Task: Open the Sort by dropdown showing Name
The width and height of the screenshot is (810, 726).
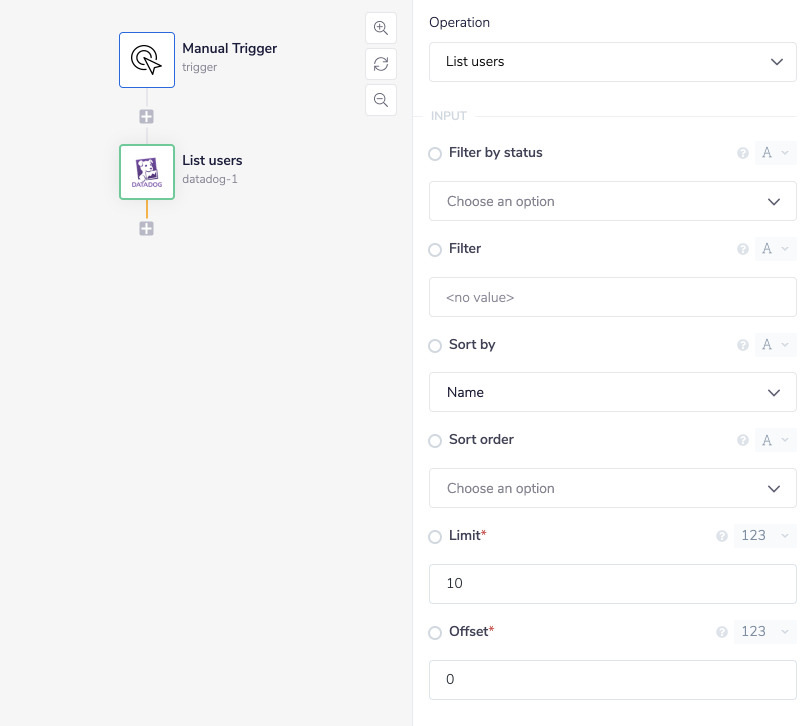Action: [x=612, y=392]
